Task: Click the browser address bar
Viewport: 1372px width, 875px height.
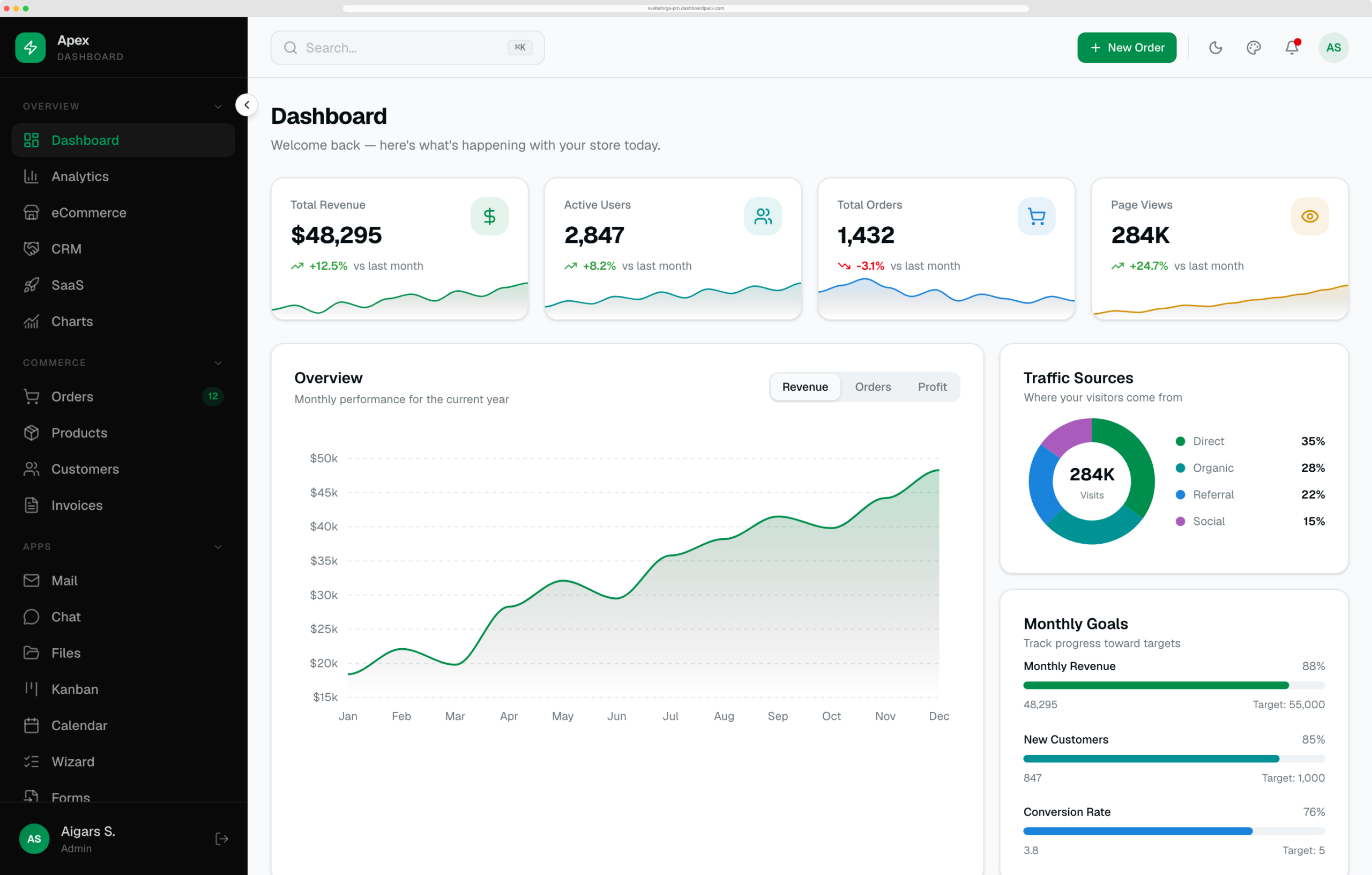Action: point(685,8)
